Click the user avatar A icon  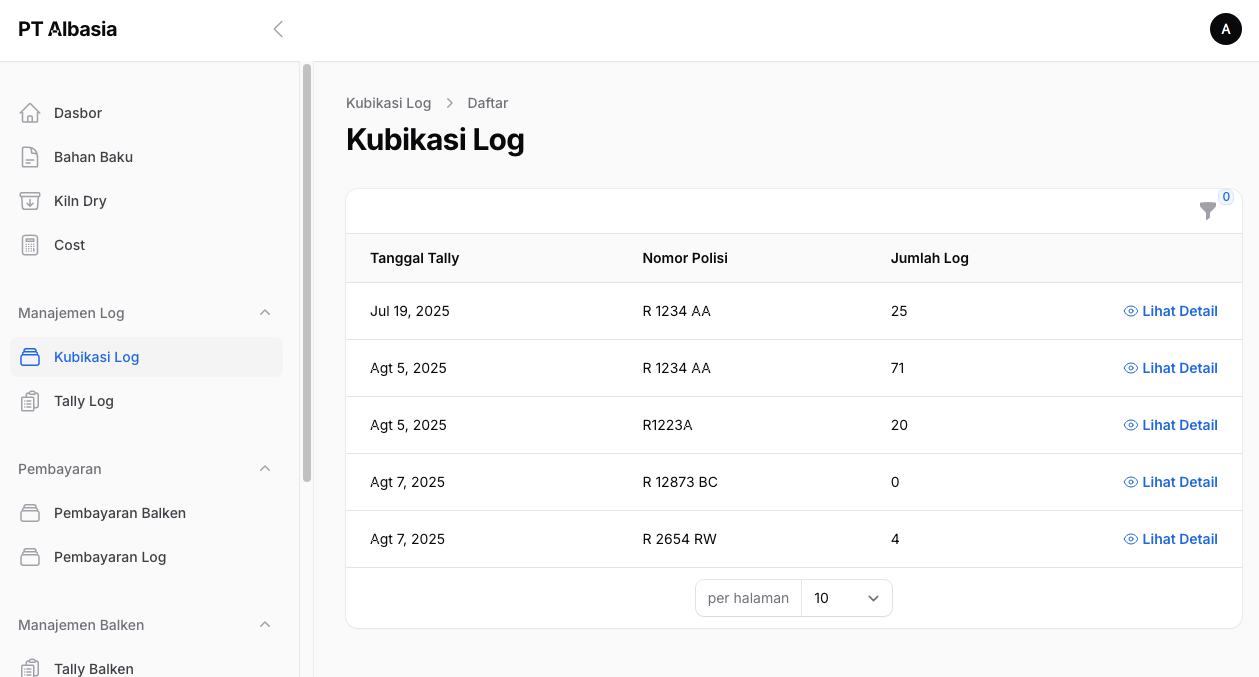click(1225, 29)
